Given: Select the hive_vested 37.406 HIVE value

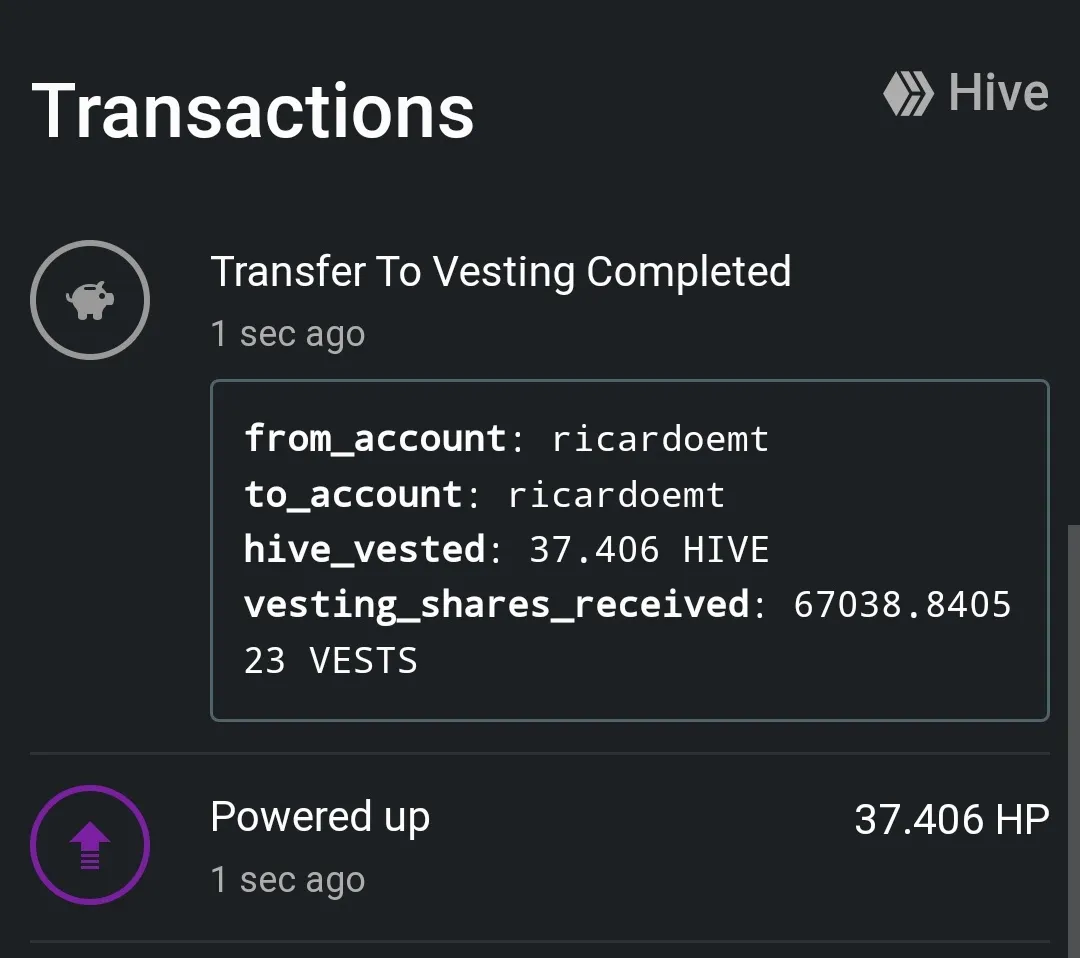Looking at the screenshot, I should (x=649, y=550).
